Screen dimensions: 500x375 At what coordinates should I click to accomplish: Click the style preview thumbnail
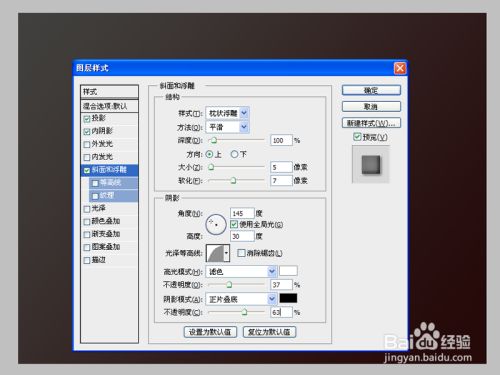click(x=371, y=164)
